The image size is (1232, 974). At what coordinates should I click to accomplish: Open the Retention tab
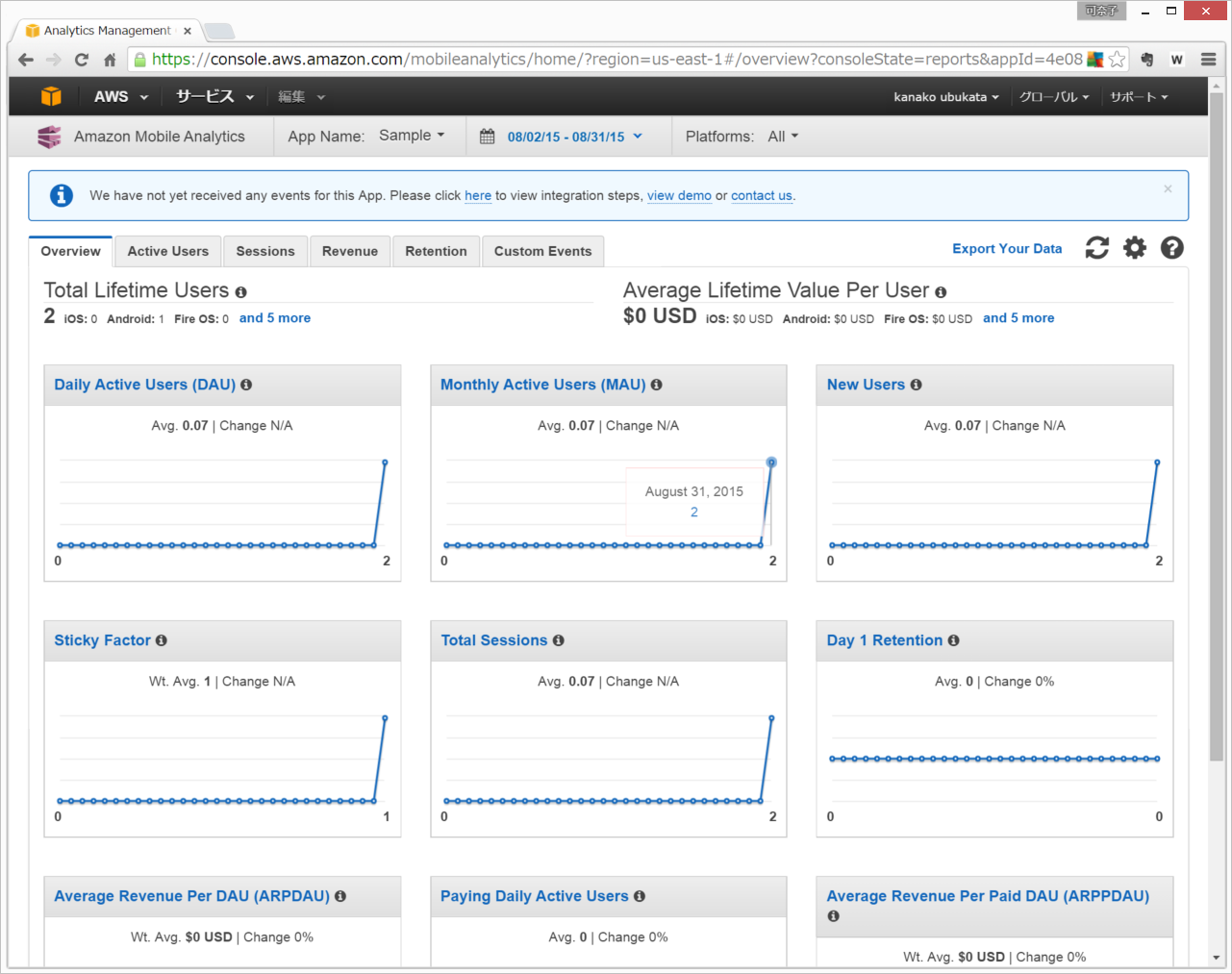point(436,251)
